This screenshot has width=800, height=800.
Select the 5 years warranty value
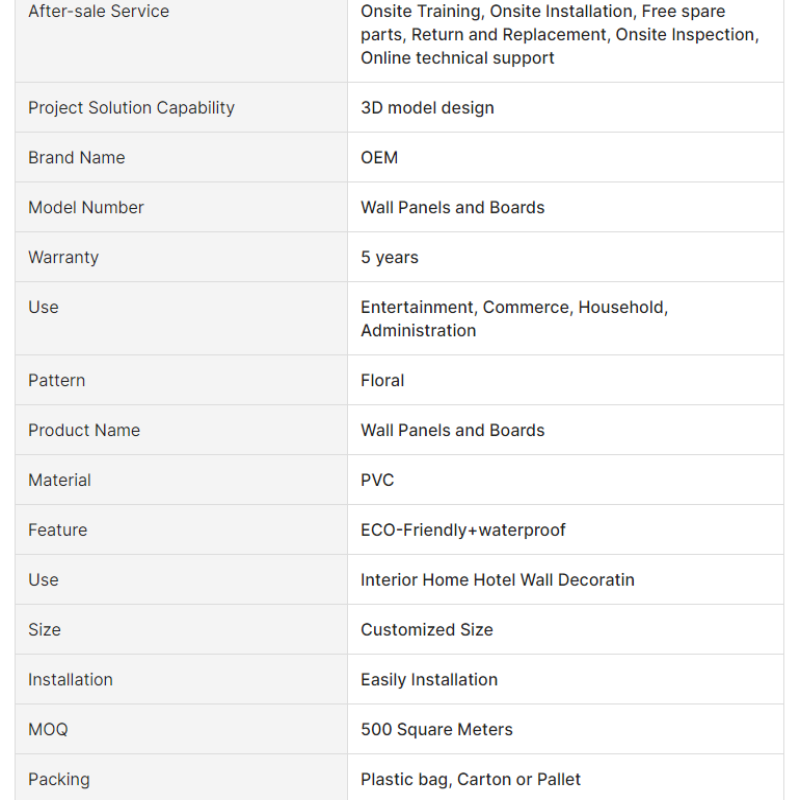click(x=389, y=257)
